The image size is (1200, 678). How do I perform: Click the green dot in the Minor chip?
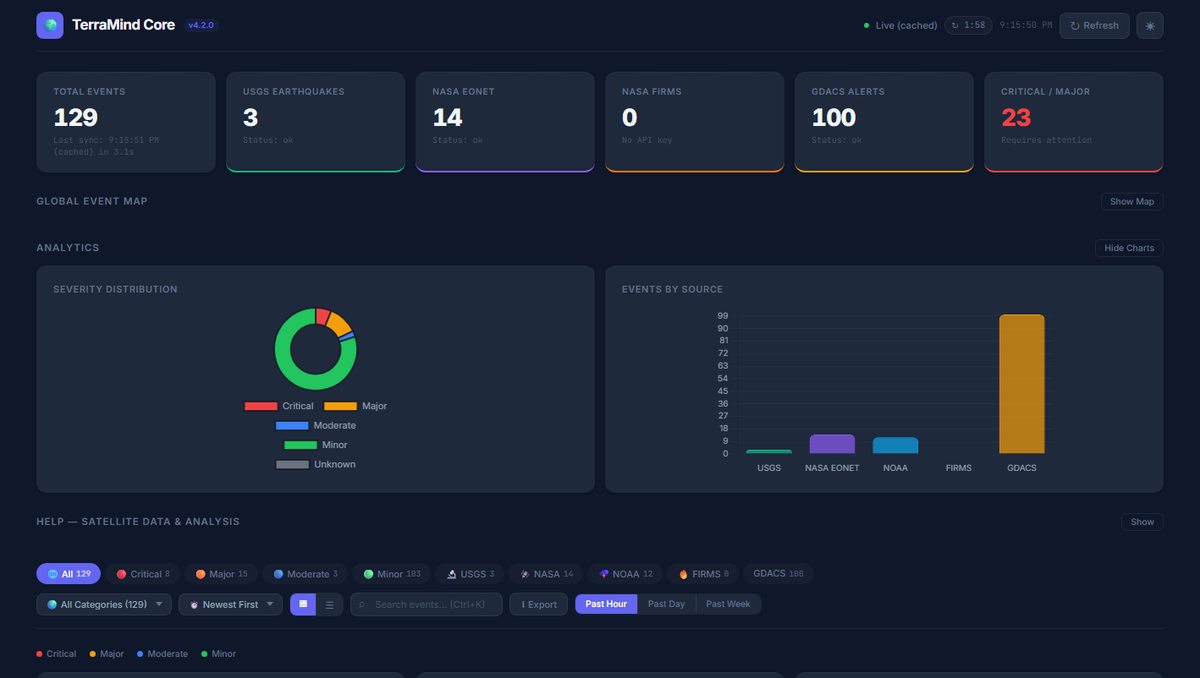click(368, 574)
